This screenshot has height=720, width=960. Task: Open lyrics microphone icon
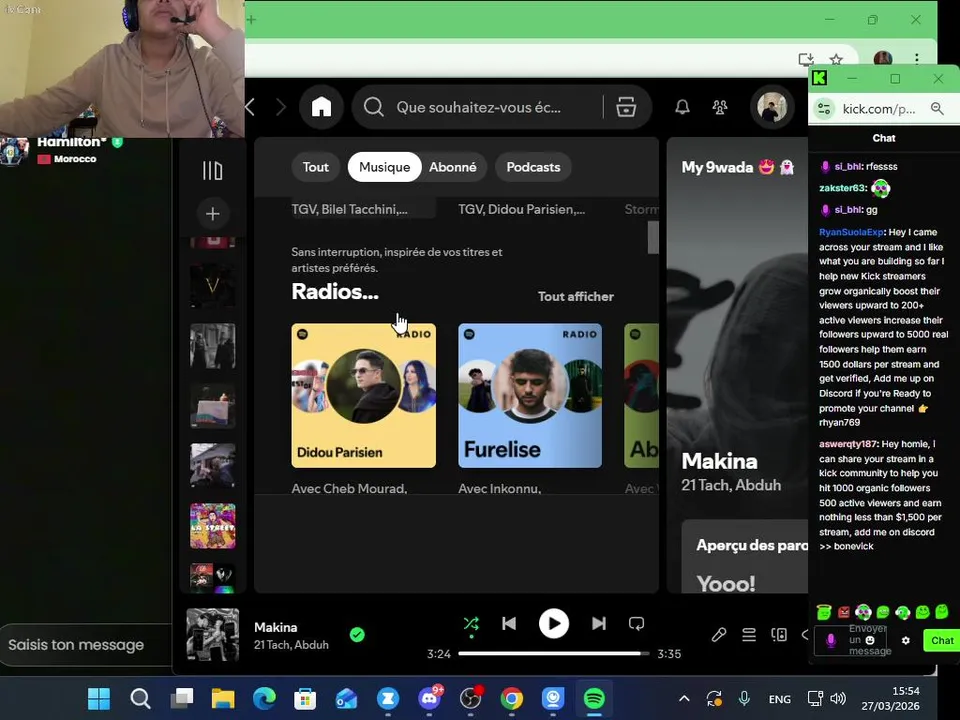719,635
